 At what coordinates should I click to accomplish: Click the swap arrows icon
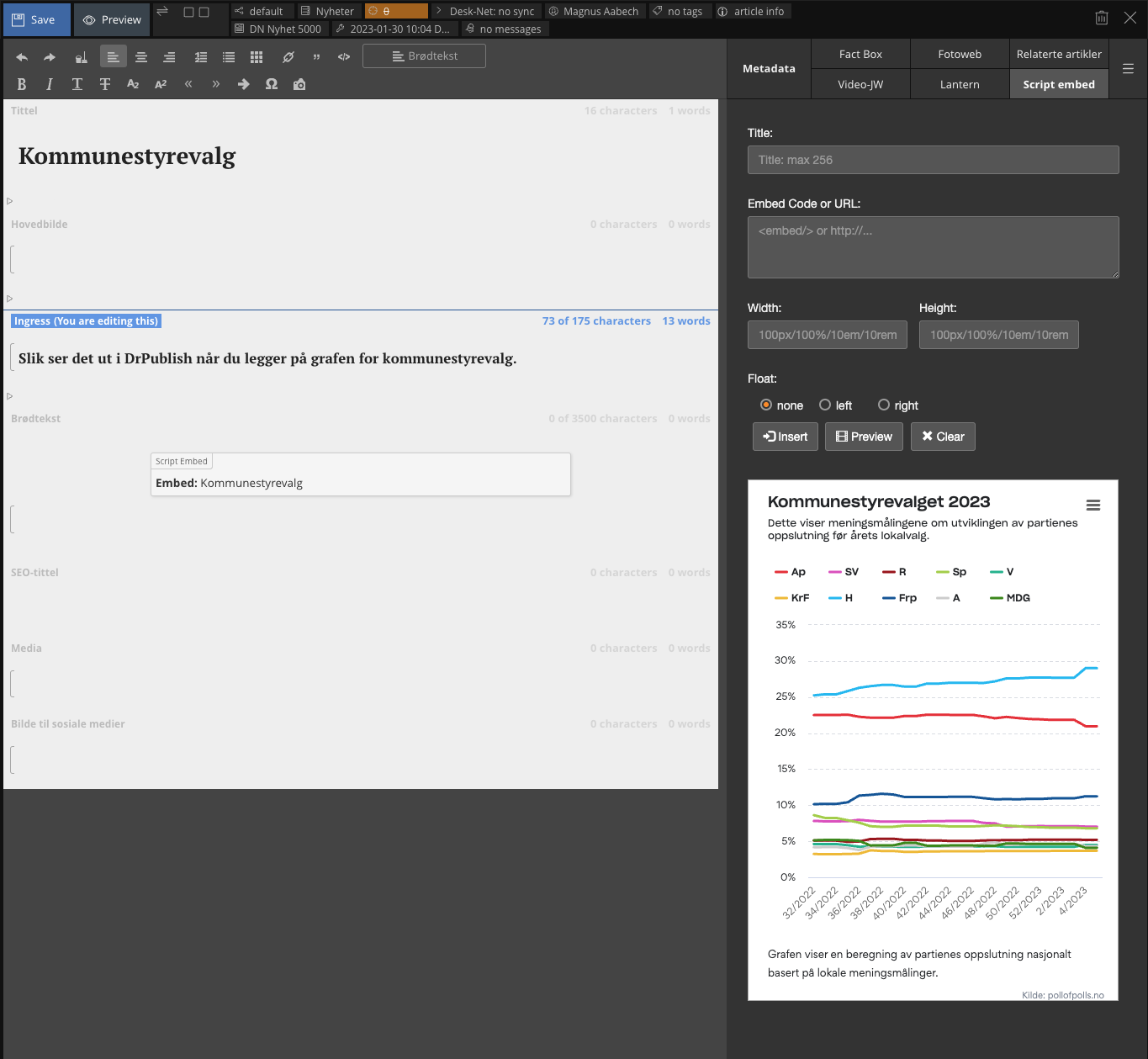[162, 11]
